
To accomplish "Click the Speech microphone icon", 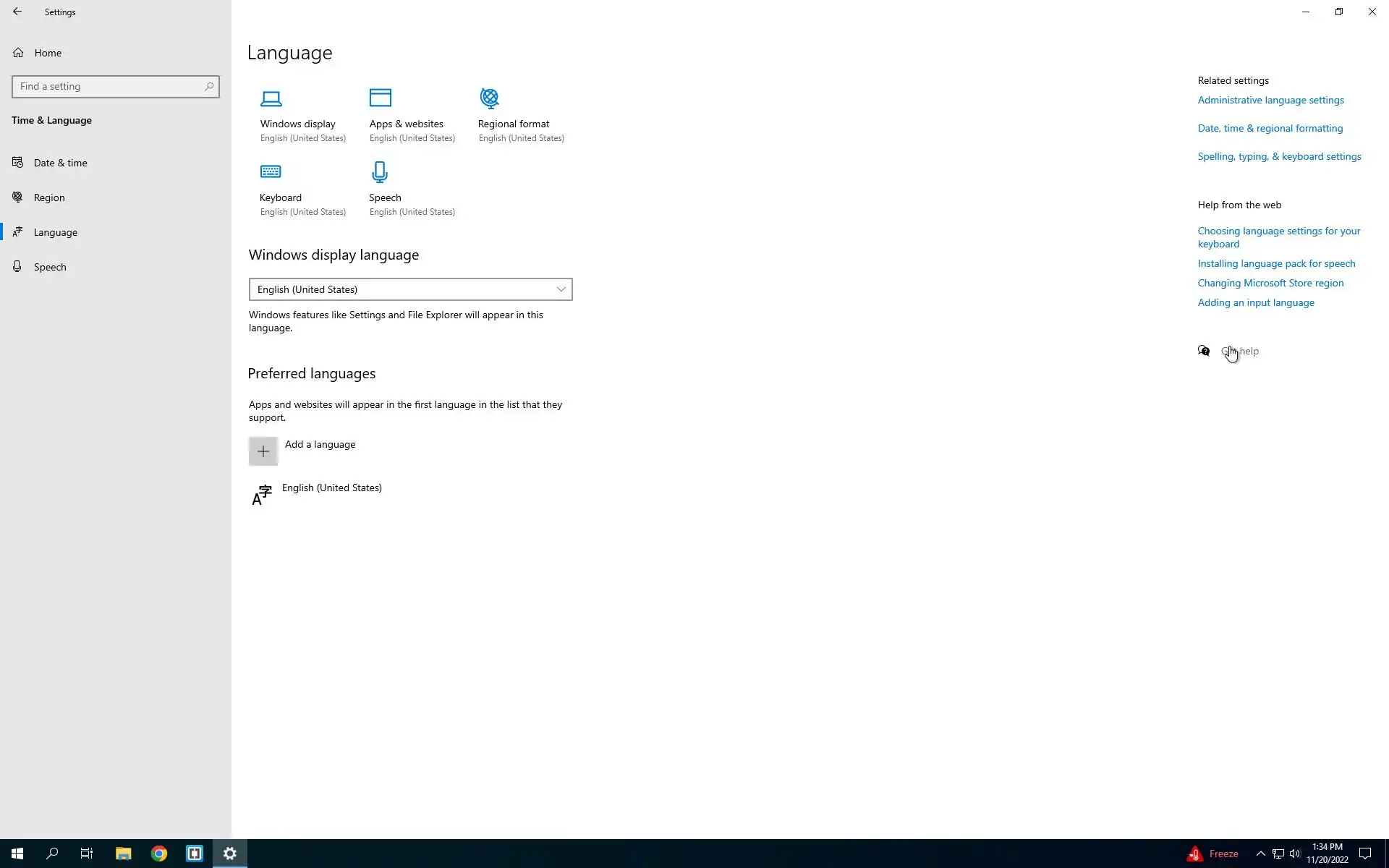I will coord(380,172).
